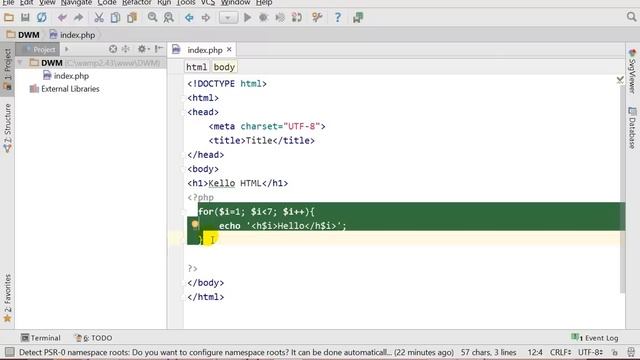
Task: Toggle the Database side panel
Action: (x=632, y=128)
